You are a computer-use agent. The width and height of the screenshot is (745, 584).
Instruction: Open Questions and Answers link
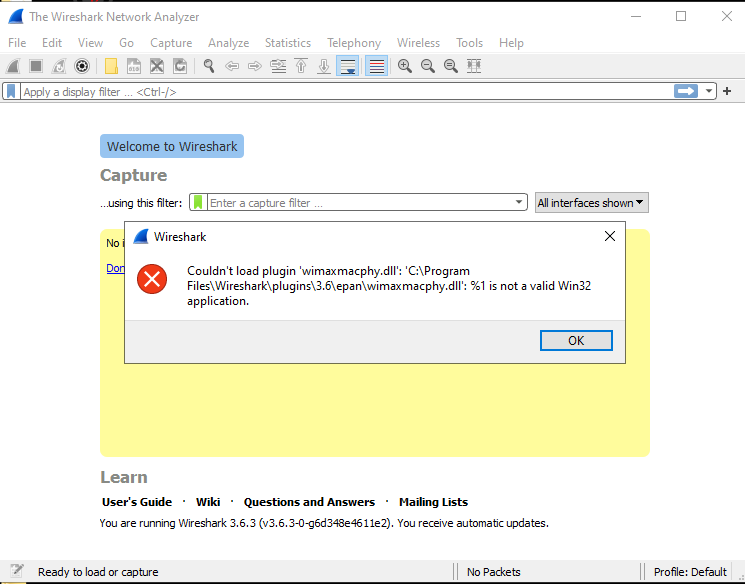click(x=309, y=502)
